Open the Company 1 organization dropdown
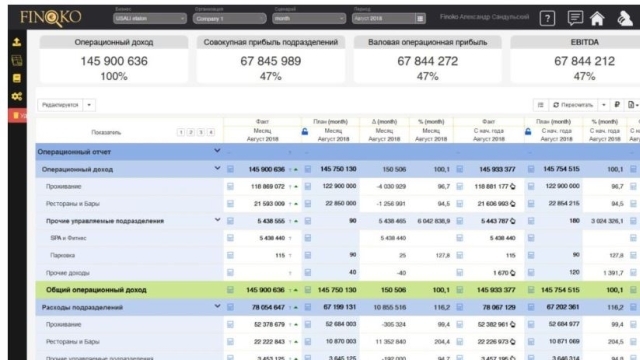 tap(229, 18)
